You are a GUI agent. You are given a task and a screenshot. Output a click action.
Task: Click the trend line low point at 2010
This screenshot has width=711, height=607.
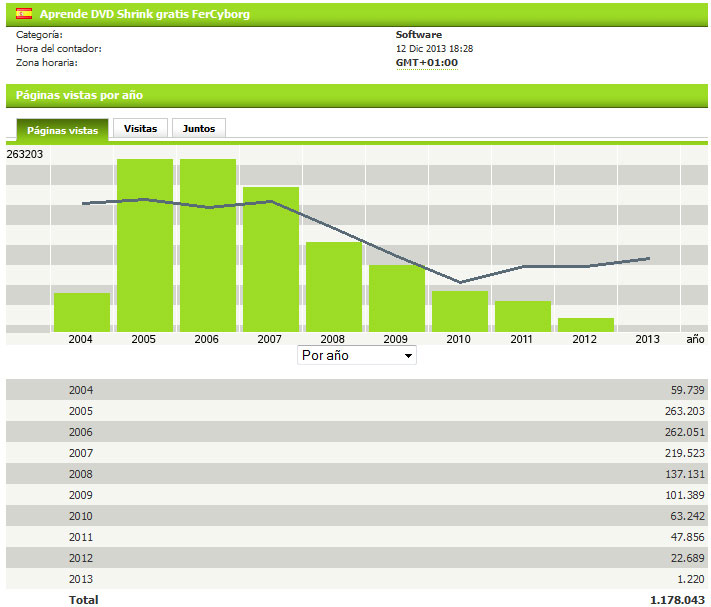click(460, 283)
